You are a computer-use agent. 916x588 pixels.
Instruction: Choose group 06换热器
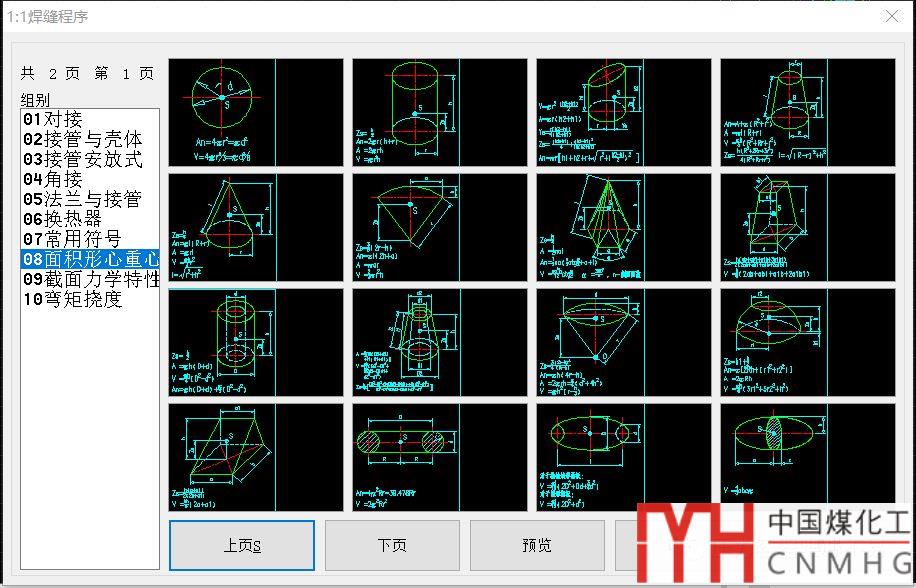[x=90, y=219]
